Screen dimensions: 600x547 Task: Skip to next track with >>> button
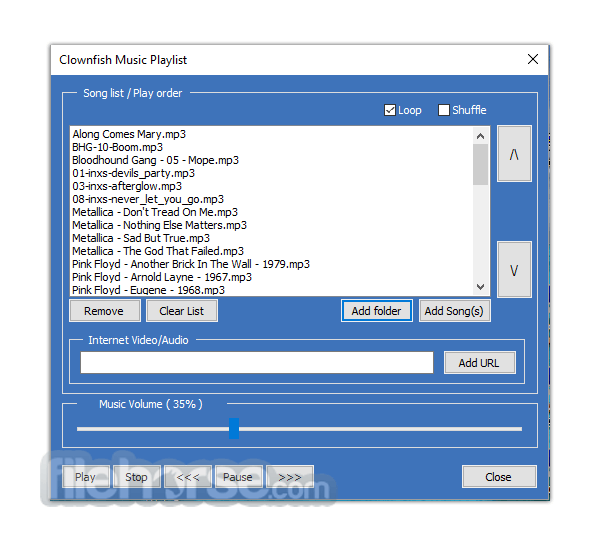[x=290, y=477]
